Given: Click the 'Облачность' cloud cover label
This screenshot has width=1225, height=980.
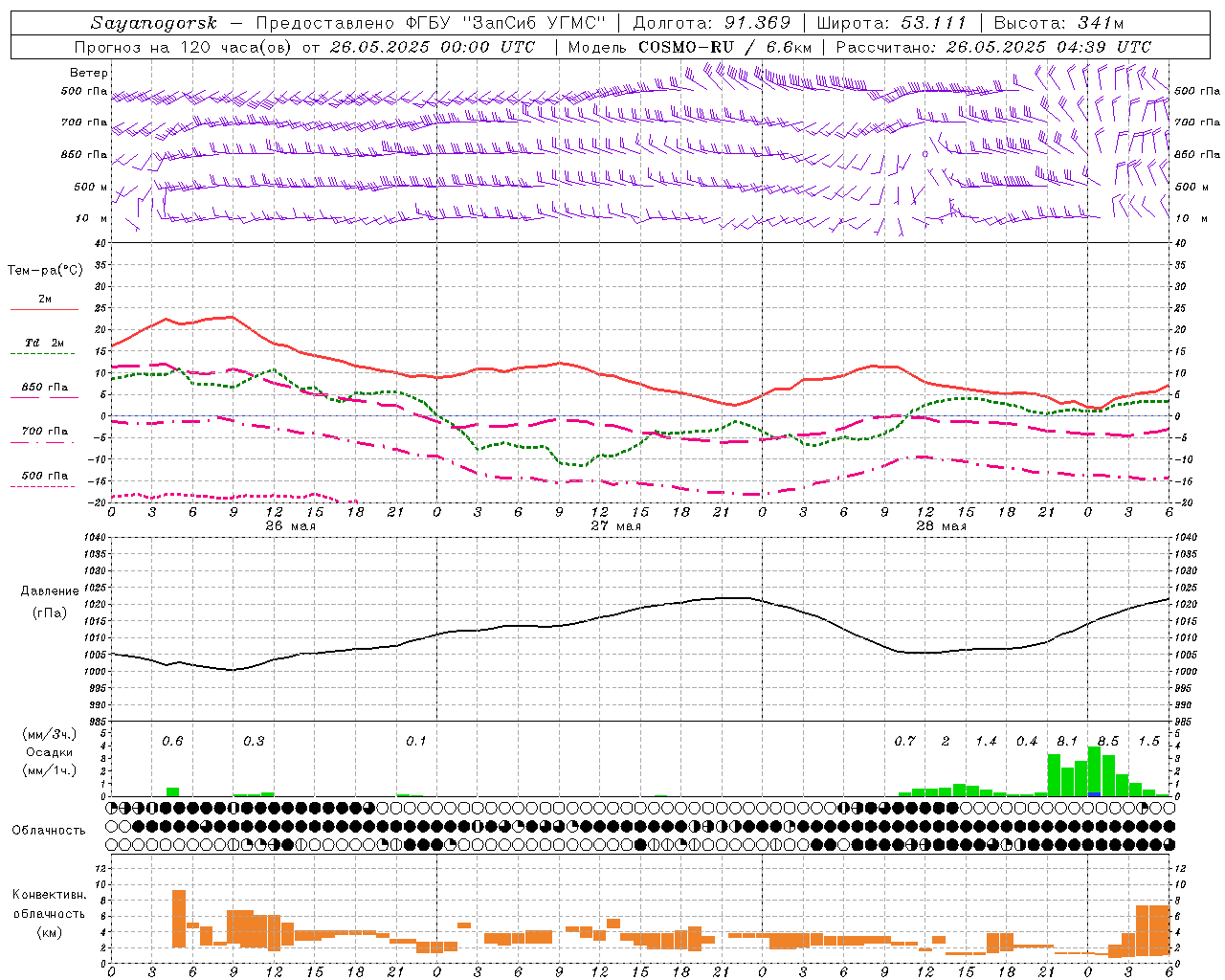Looking at the screenshot, I should click(49, 831).
